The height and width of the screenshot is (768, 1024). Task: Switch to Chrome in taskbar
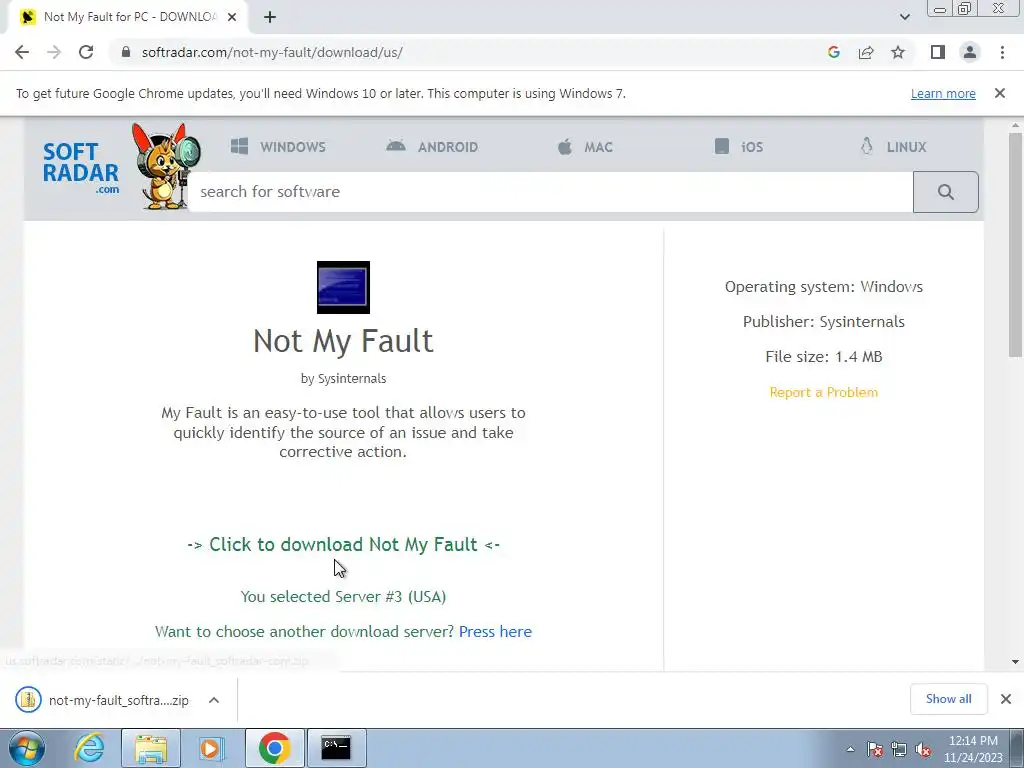click(x=275, y=748)
